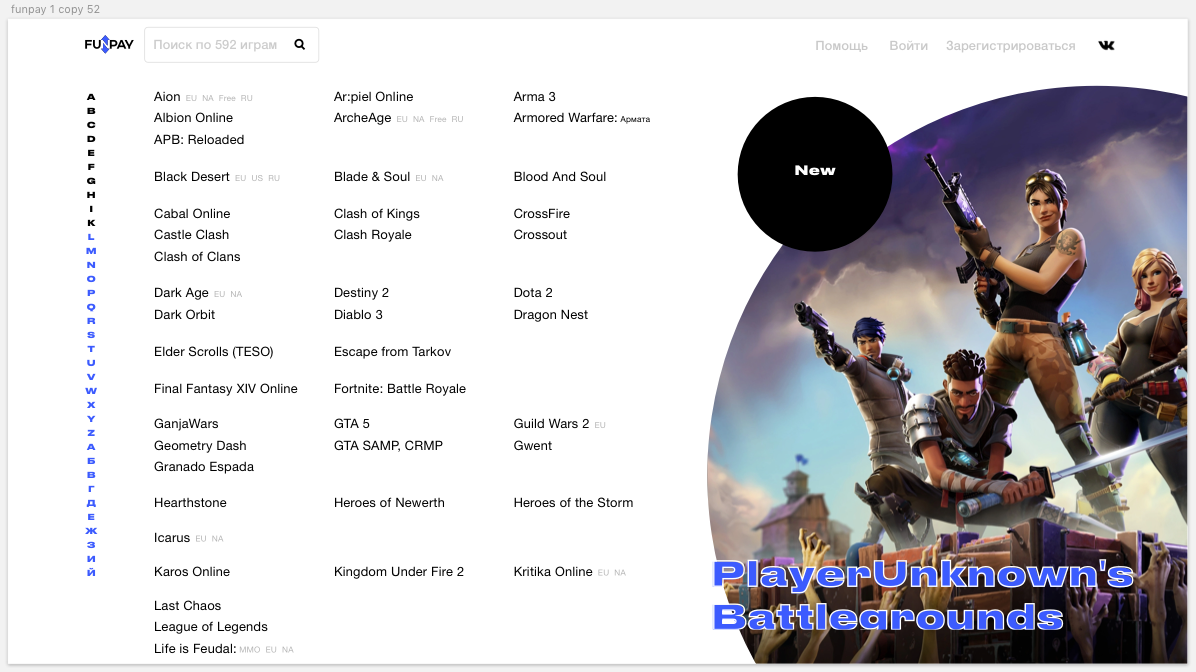Open the Помощь help link
Viewport: 1196px width, 672px height.
(841, 46)
